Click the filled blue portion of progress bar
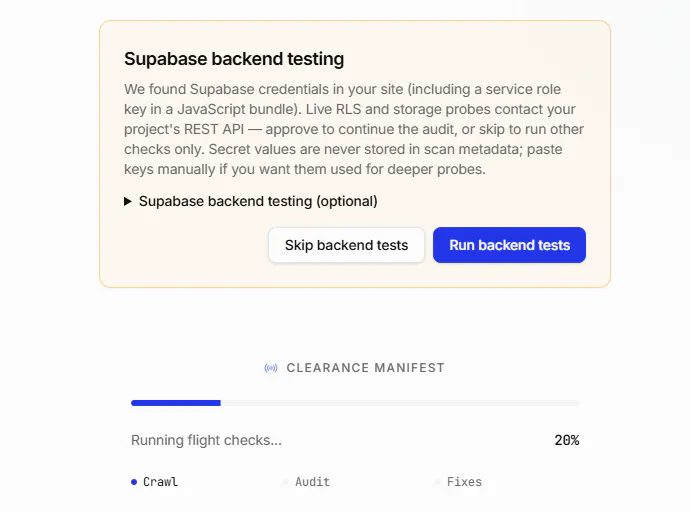The height and width of the screenshot is (512, 690). tap(176, 403)
